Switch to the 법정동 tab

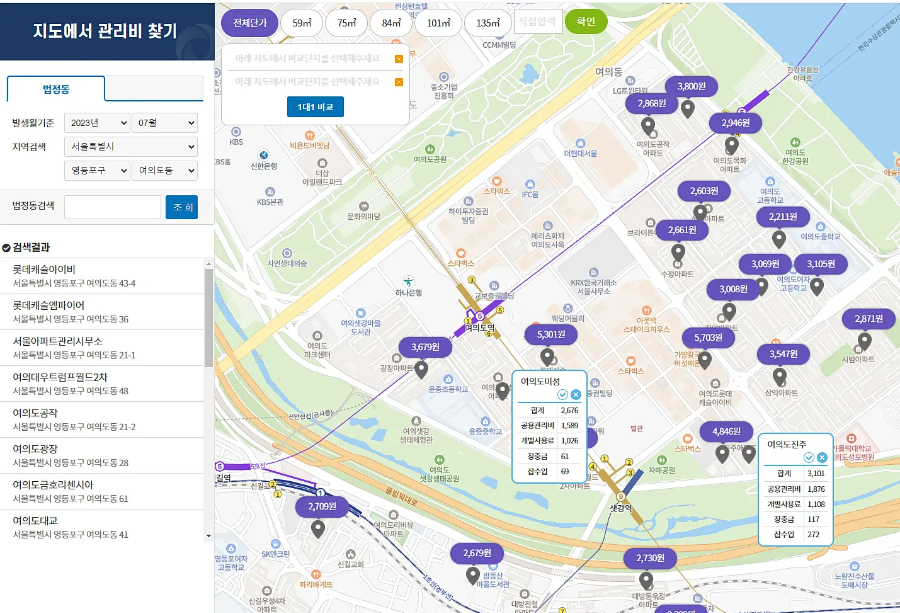(56, 89)
